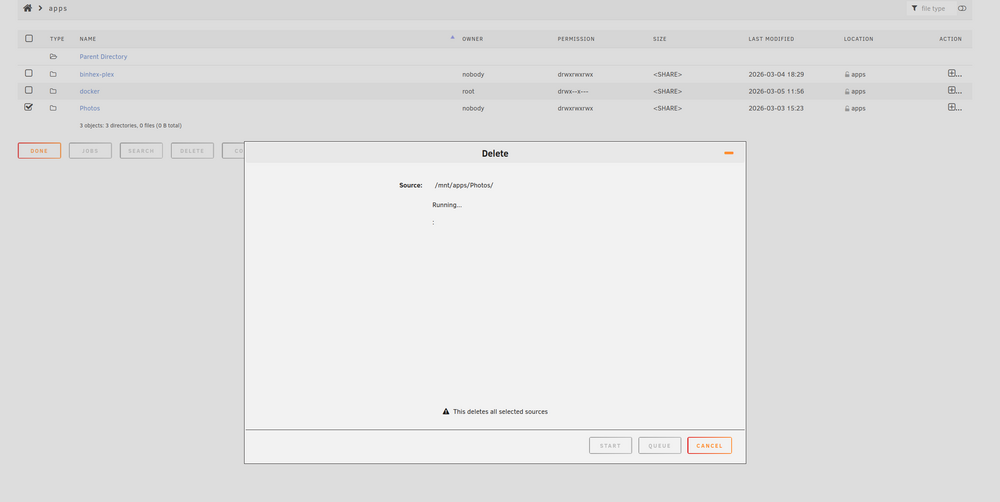Click the DELETE button below file list
The height and width of the screenshot is (502, 1000).
click(193, 151)
